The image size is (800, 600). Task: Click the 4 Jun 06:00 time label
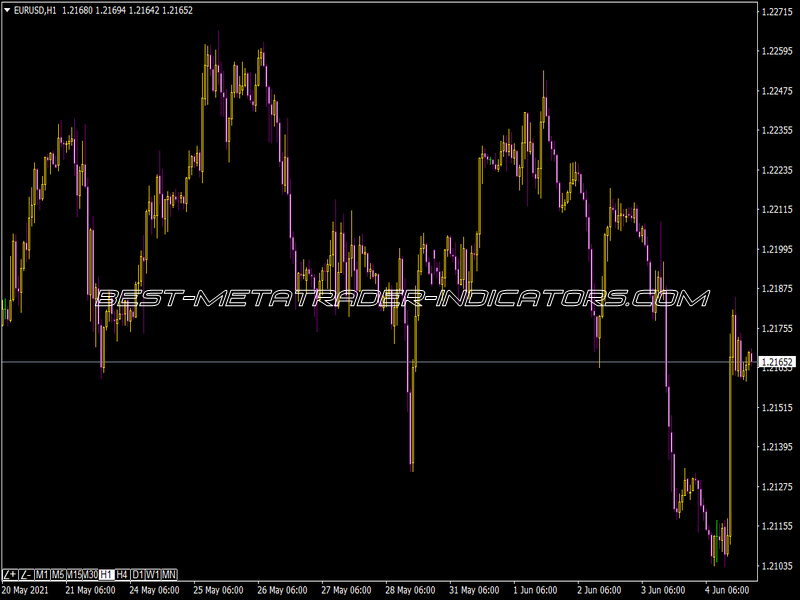pyautogui.click(x=728, y=590)
